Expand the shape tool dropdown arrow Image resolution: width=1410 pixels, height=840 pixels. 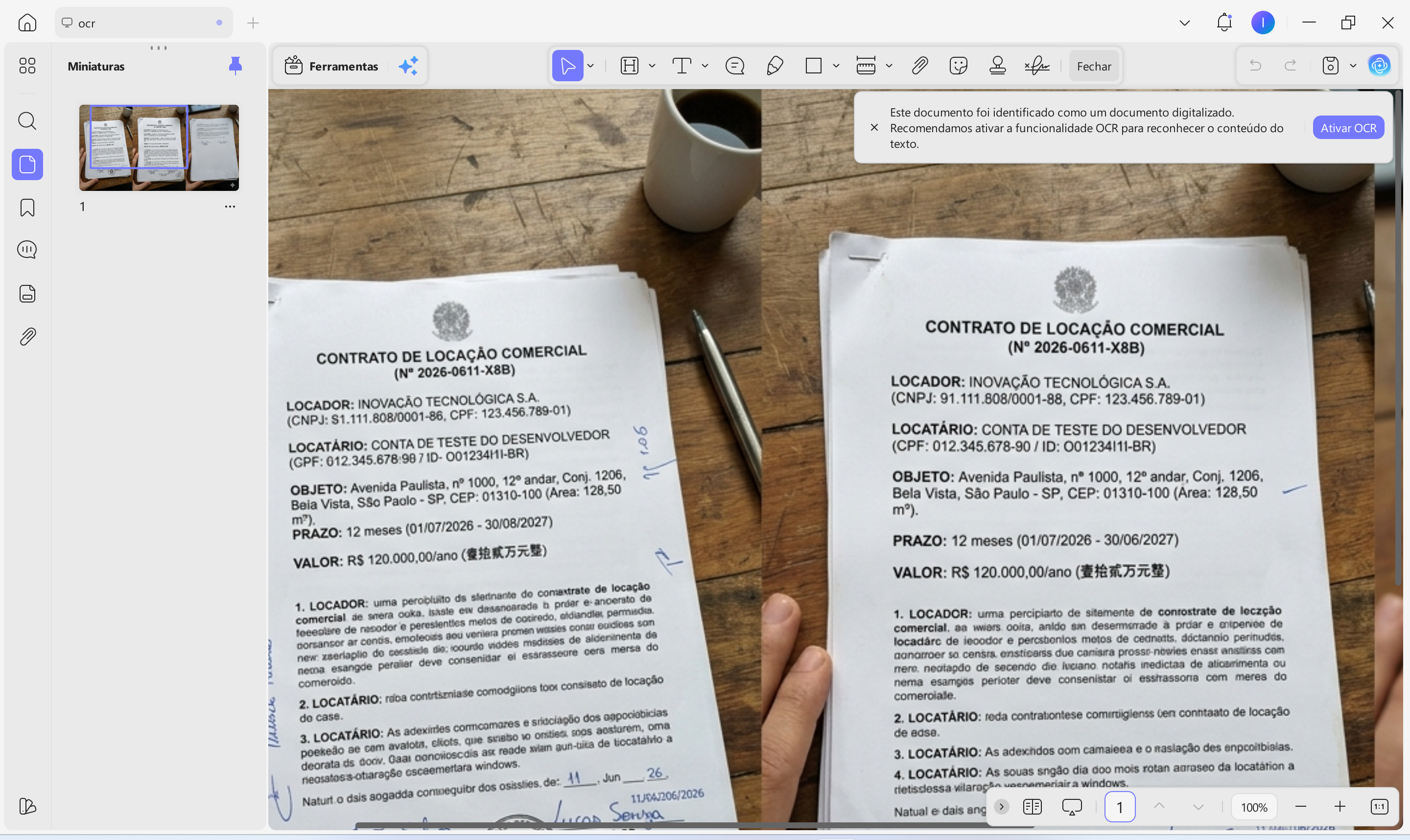coord(836,66)
